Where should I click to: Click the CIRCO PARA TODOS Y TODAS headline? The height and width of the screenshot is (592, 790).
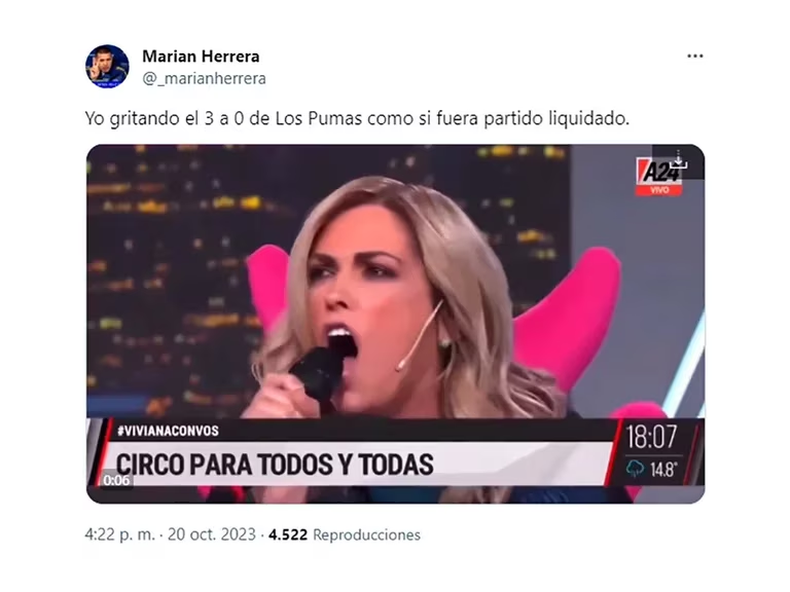coord(275,465)
